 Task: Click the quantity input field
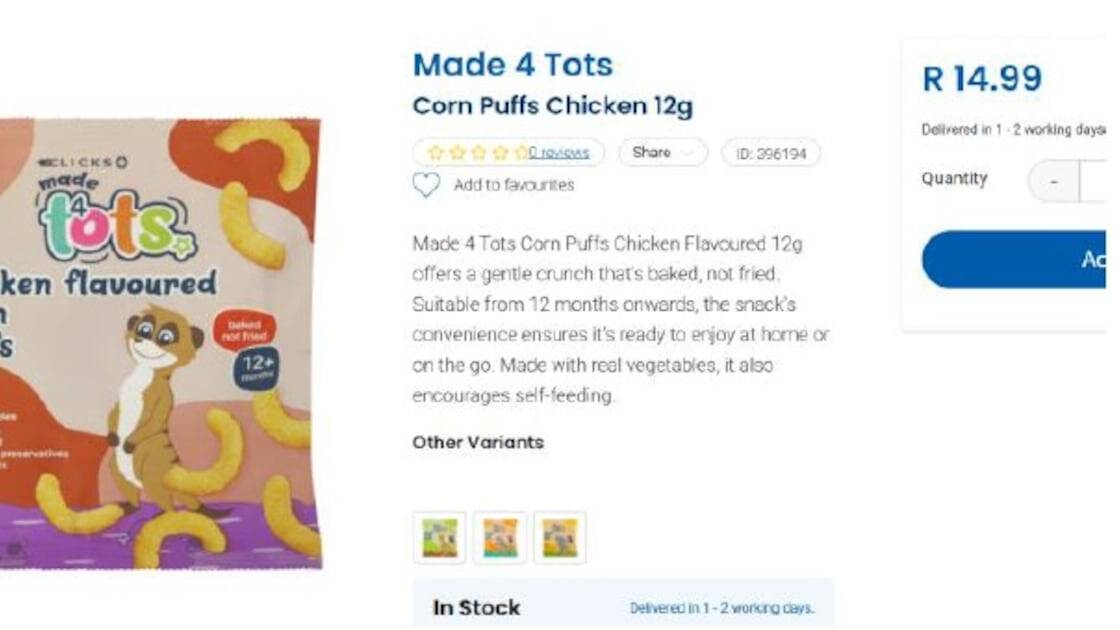tap(1096, 182)
